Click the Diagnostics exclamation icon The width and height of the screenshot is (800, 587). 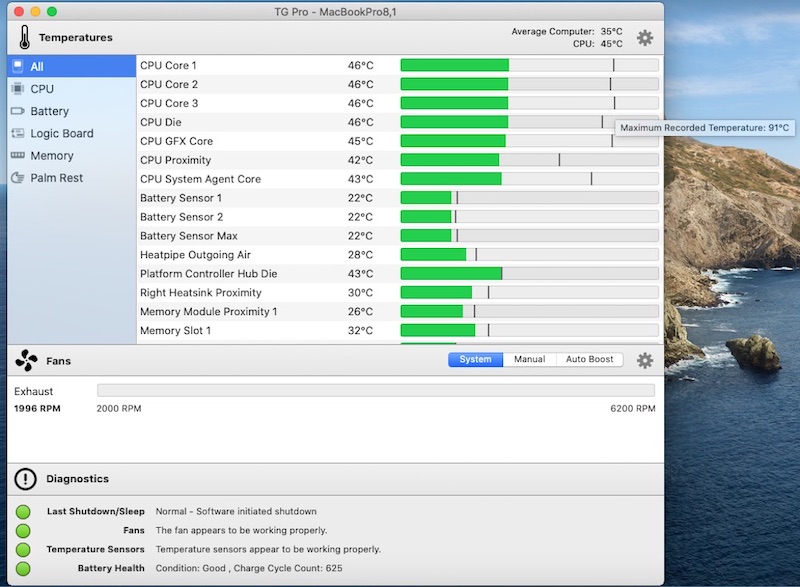pyautogui.click(x=26, y=479)
